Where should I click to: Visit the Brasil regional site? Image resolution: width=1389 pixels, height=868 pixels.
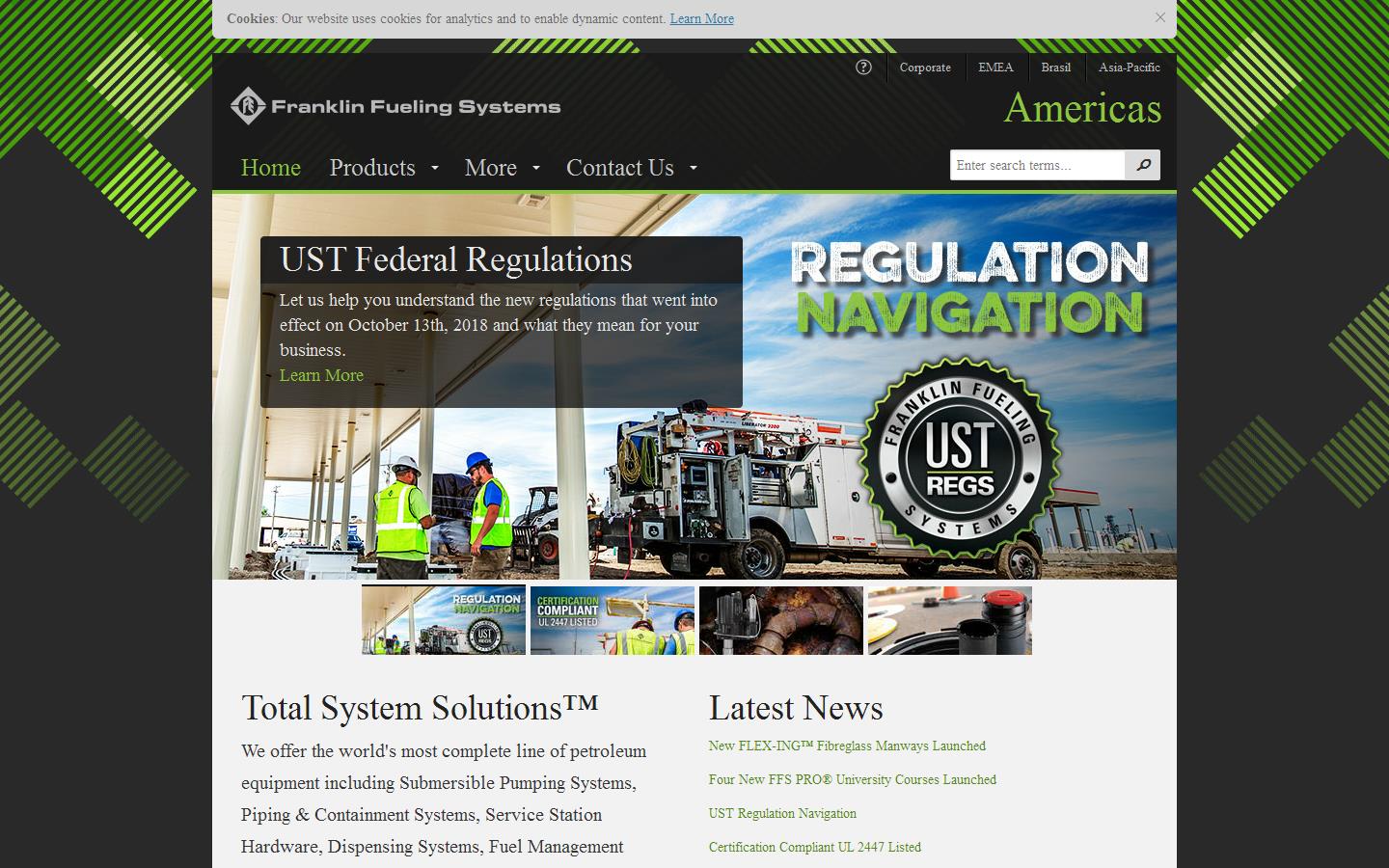(1055, 68)
